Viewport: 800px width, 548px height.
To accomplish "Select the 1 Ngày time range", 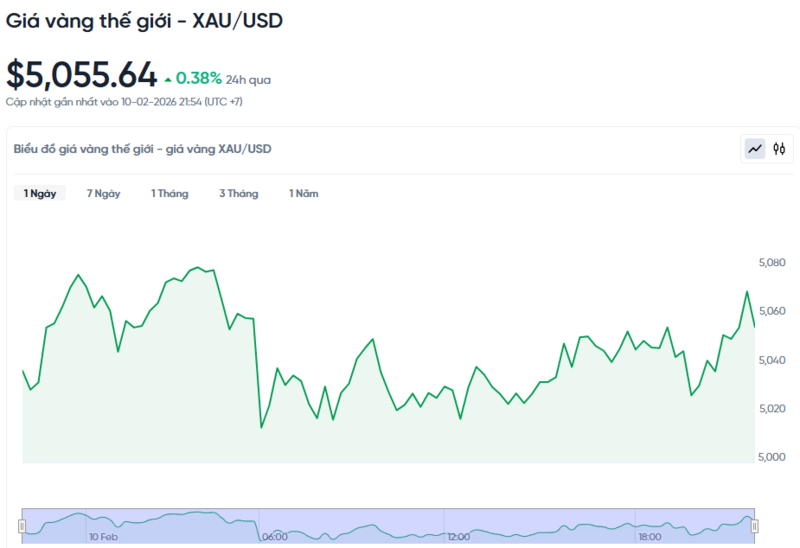I will (x=40, y=193).
